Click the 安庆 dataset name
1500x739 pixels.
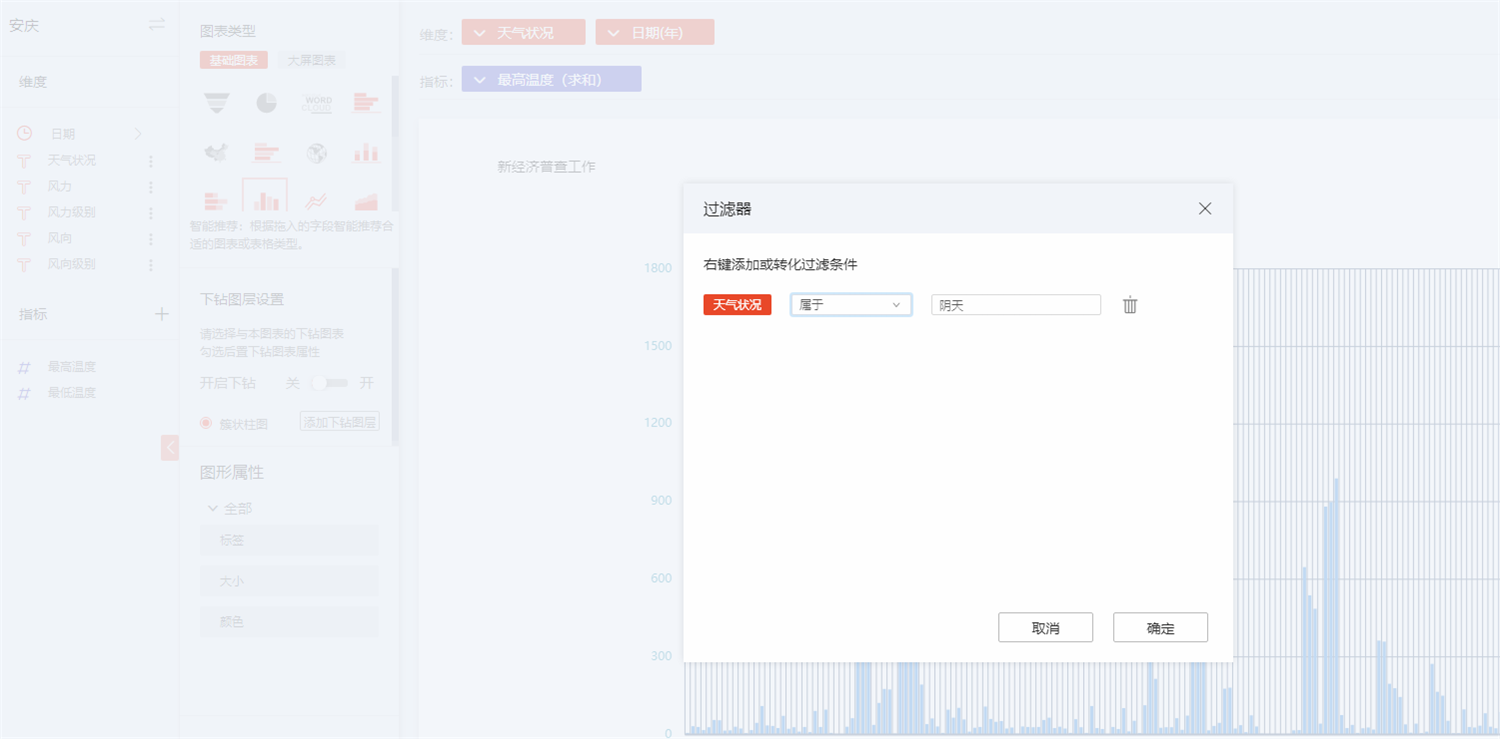coord(24,25)
